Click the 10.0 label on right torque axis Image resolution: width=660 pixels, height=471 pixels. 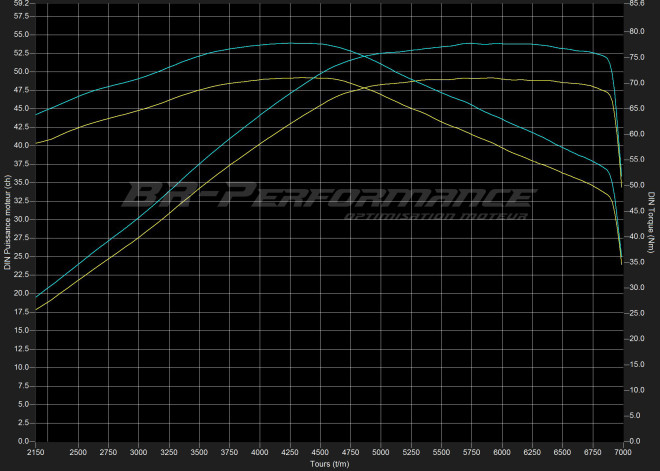pyautogui.click(x=635, y=390)
